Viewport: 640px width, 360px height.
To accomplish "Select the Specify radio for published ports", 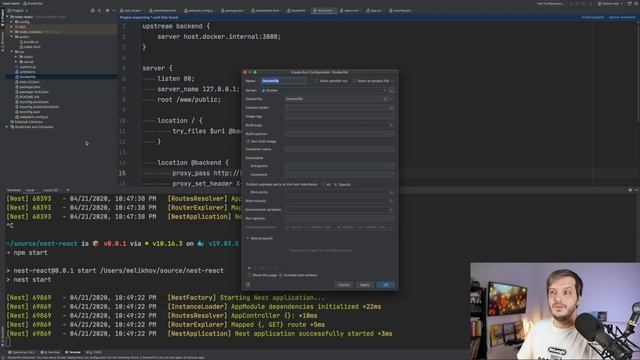I will (x=336, y=184).
